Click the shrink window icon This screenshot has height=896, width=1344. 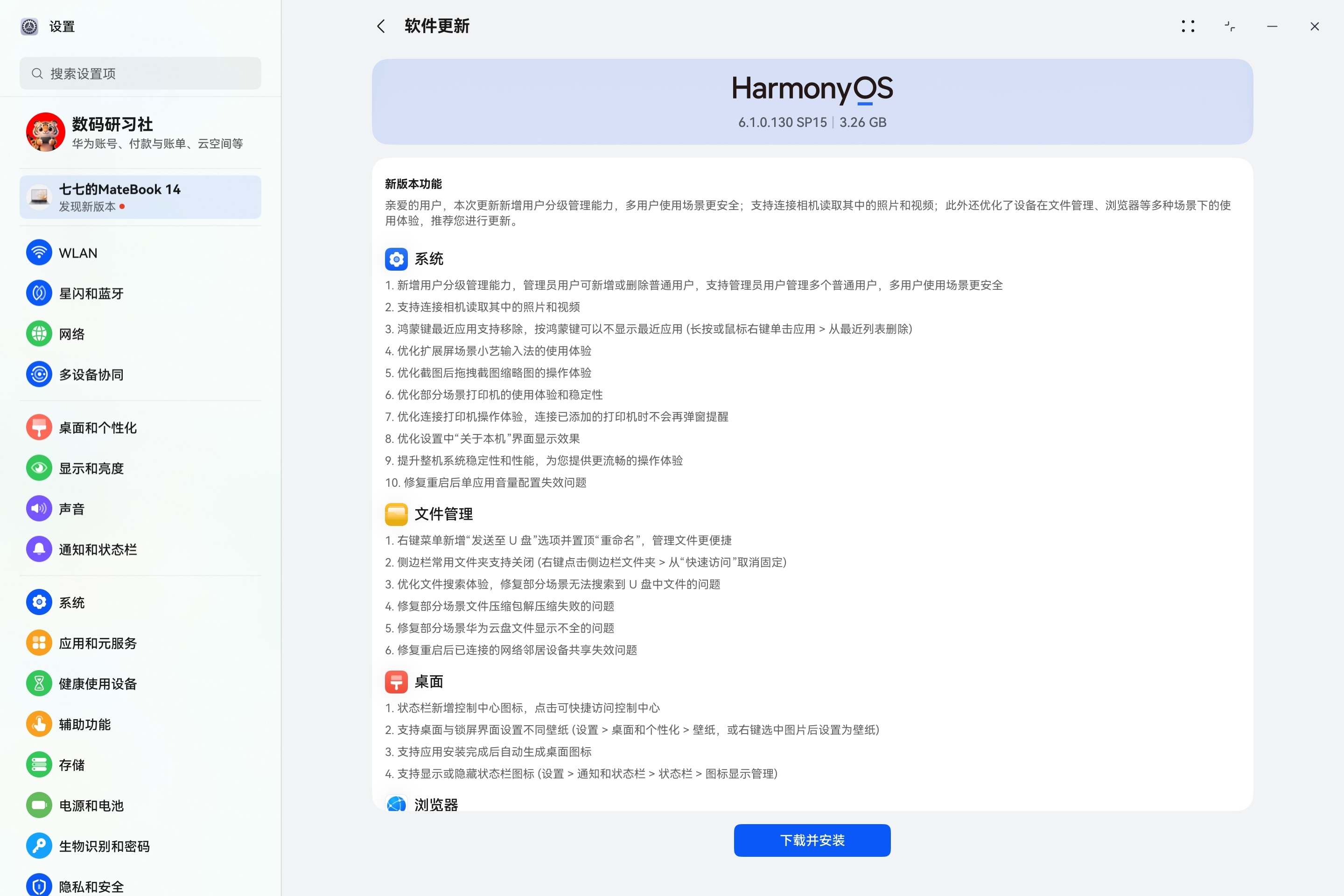click(1230, 26)
